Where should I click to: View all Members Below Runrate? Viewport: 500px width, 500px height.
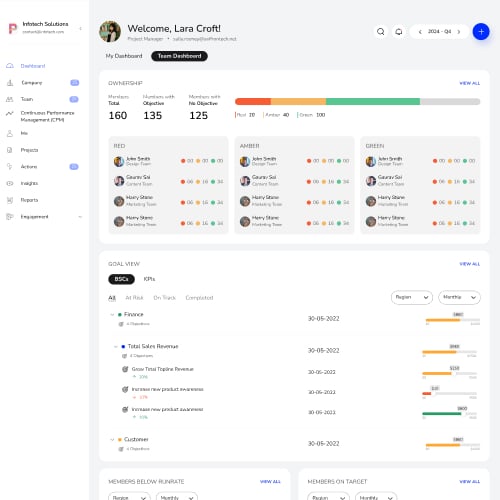pos(270,481)
